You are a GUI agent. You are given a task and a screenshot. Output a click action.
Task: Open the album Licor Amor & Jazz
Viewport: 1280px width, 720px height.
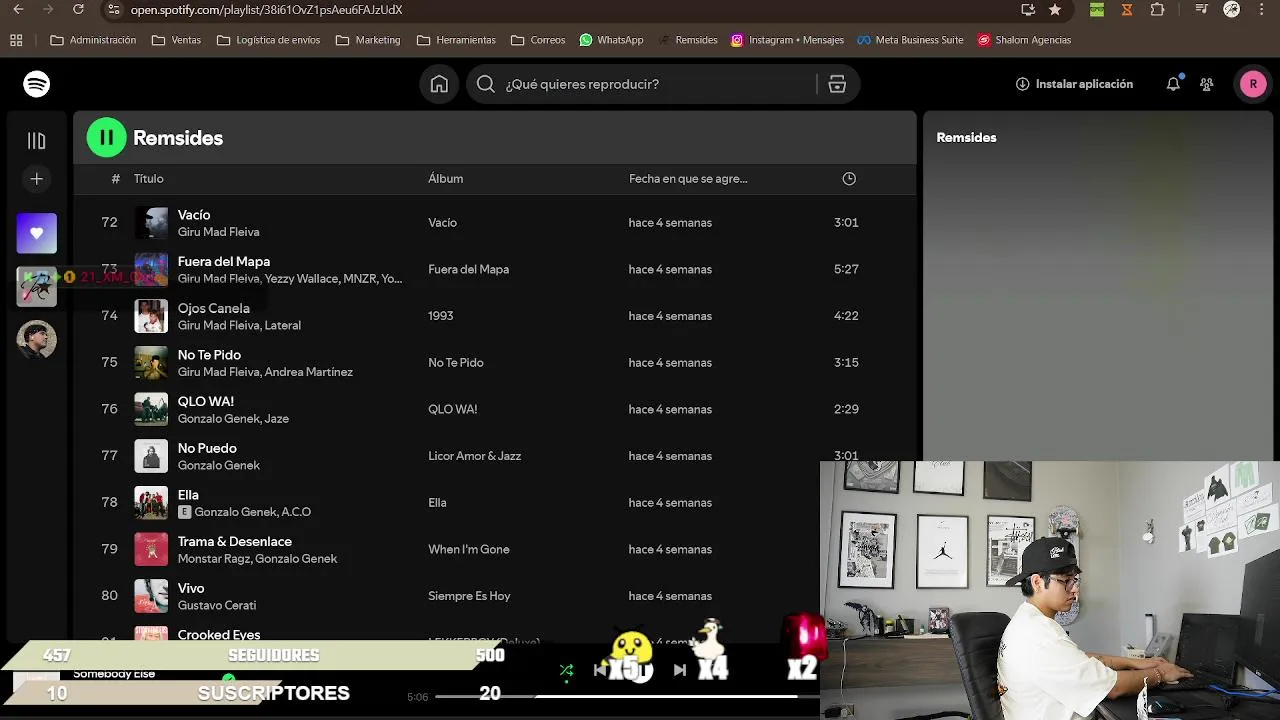tap(474, 456)
